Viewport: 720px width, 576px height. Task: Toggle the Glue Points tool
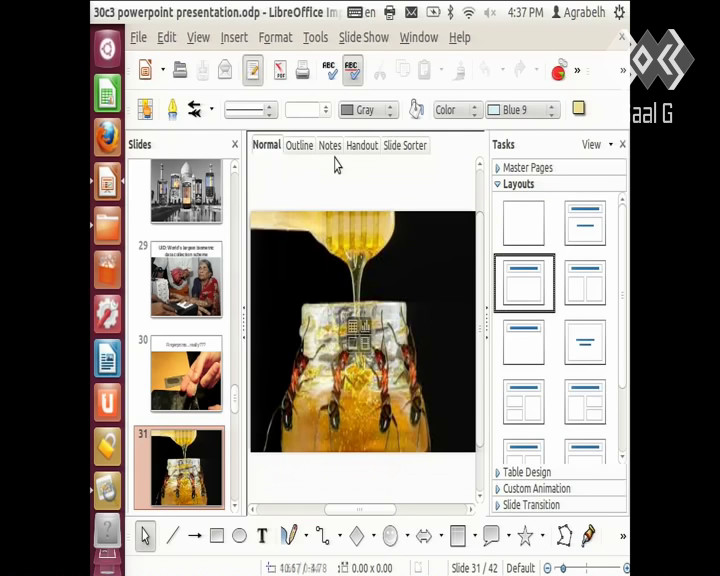click(588, 536)
